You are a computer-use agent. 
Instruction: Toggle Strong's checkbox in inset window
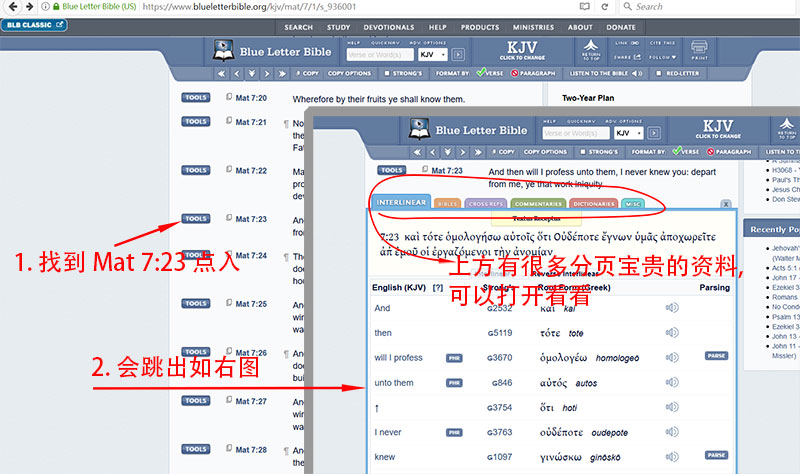[x=583, y=152]
